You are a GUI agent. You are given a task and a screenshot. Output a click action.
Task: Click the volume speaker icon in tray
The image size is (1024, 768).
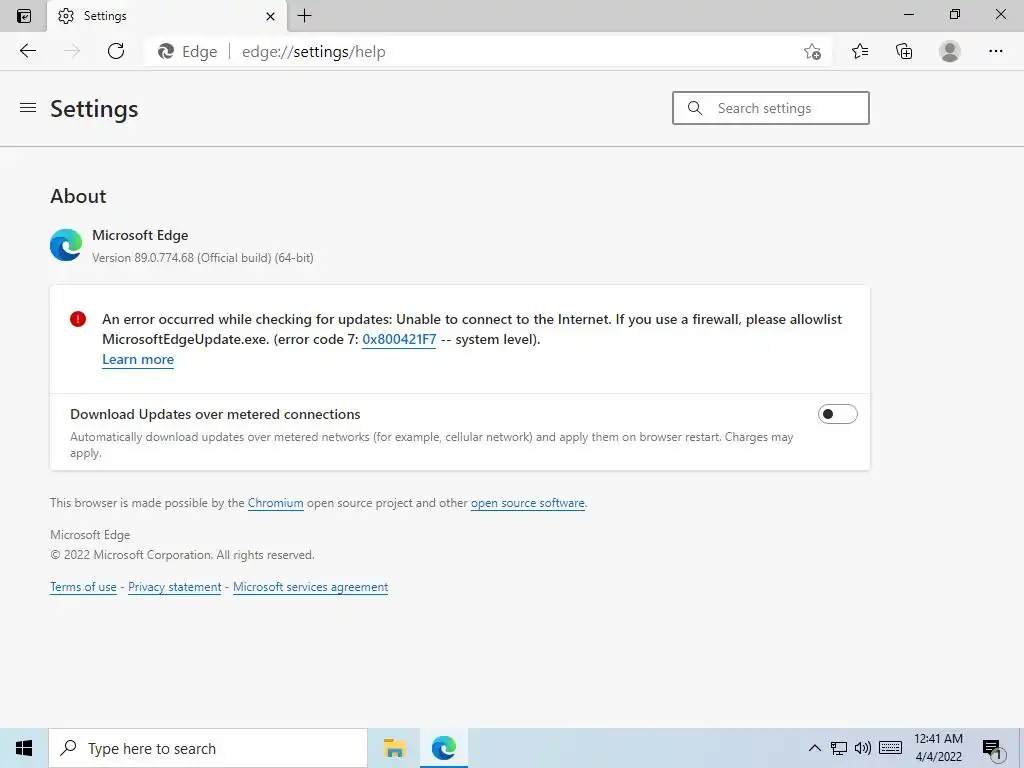pyautogui.click(x=863, y=748)
